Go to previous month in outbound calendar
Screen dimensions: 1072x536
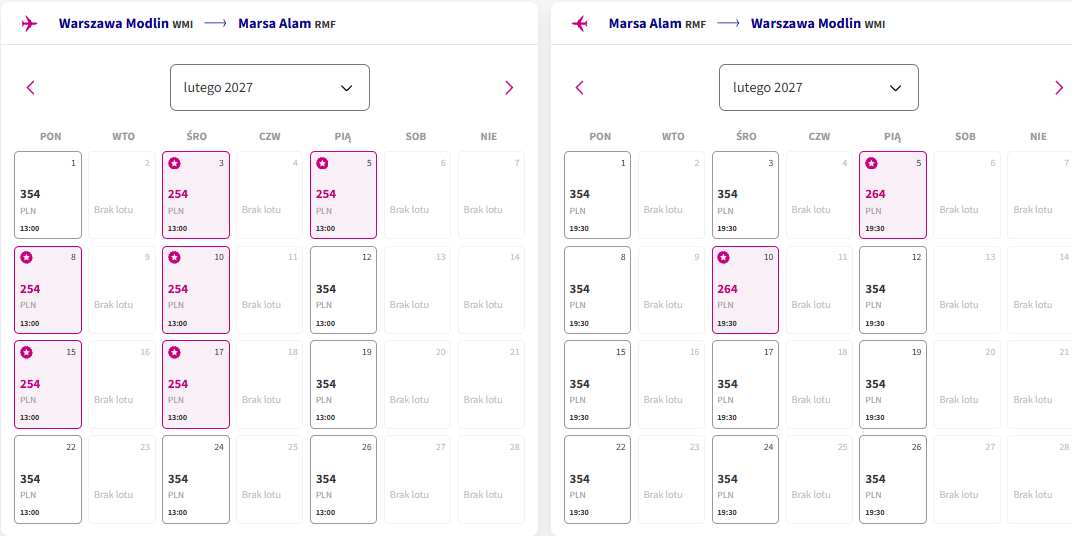tap(30, 88)
